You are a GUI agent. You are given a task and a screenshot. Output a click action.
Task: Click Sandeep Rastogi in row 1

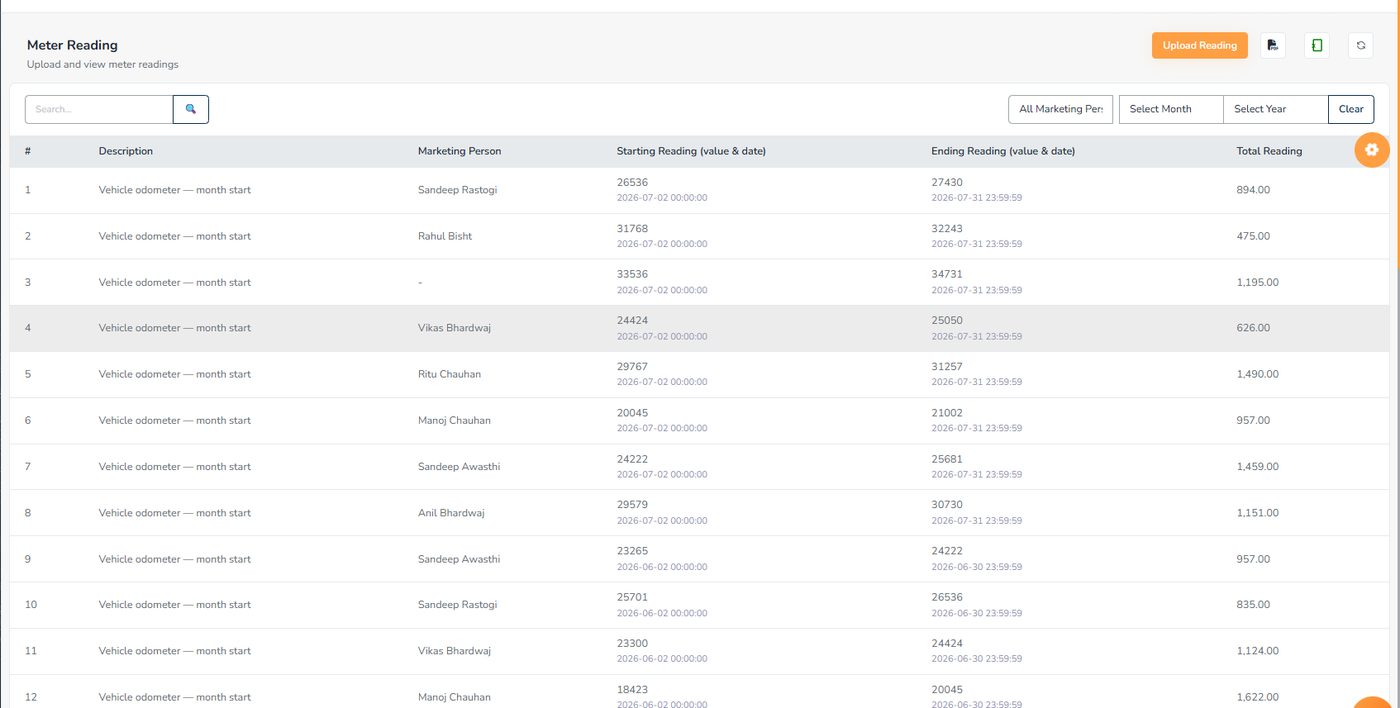coord(457,190)
